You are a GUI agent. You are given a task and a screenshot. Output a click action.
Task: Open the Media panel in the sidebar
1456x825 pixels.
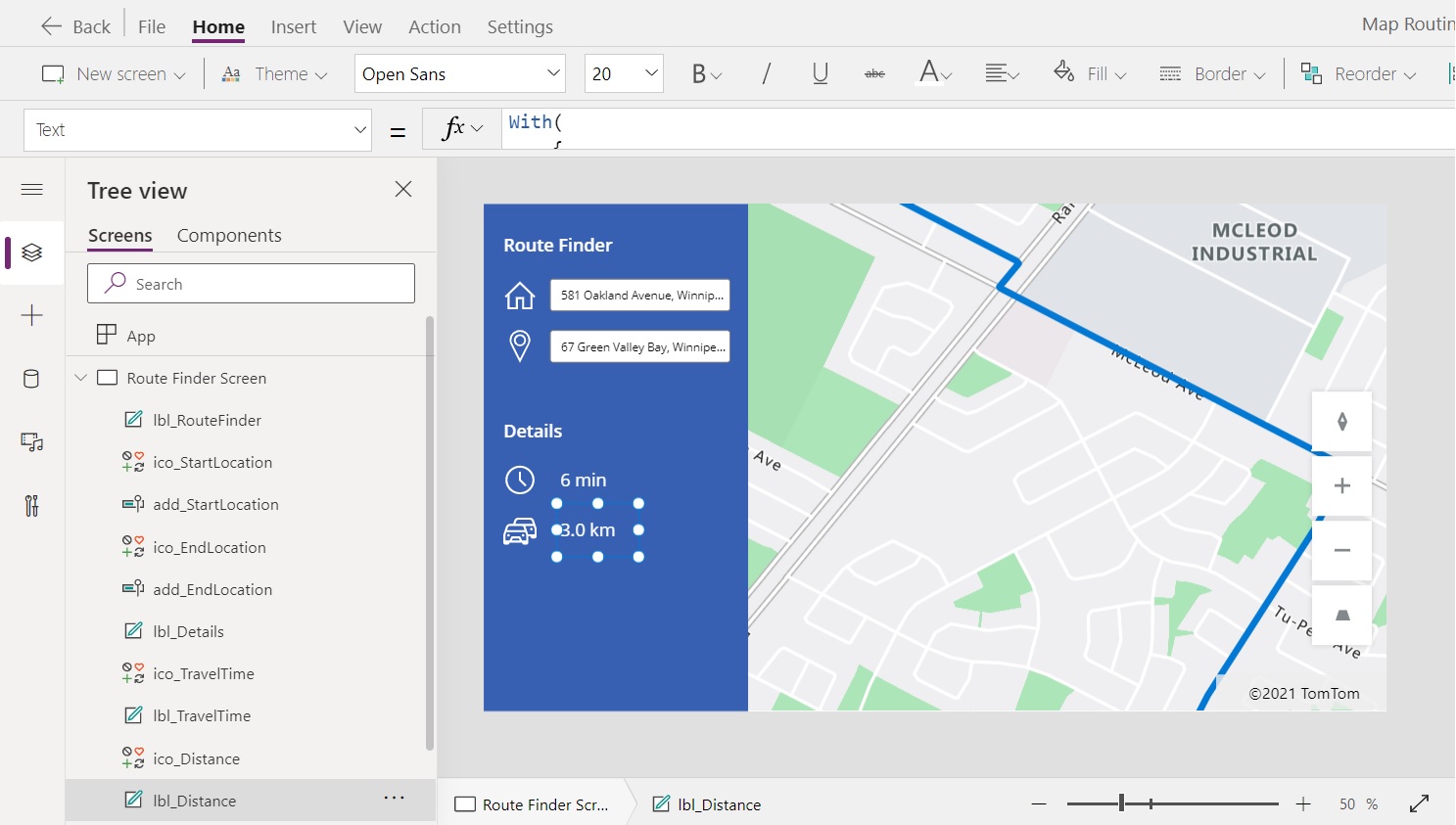[32, 442]
